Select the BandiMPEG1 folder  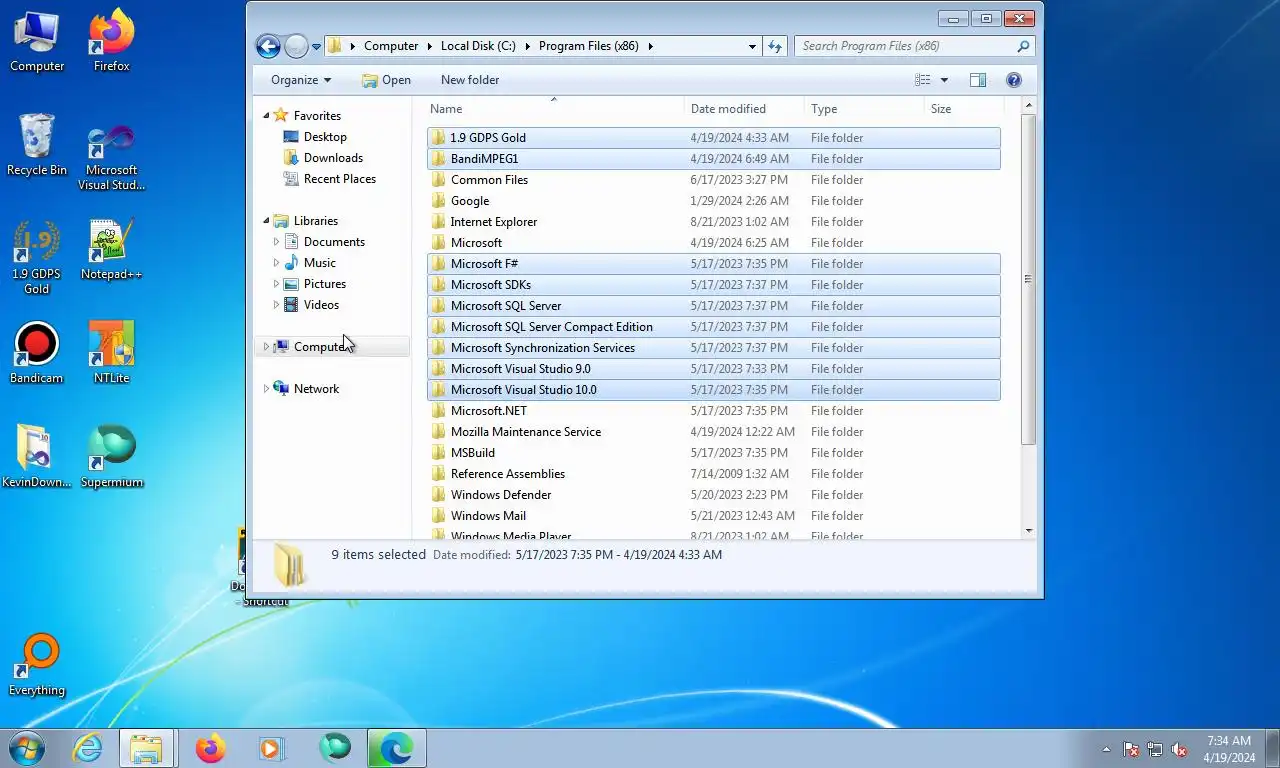coord(713,159)
